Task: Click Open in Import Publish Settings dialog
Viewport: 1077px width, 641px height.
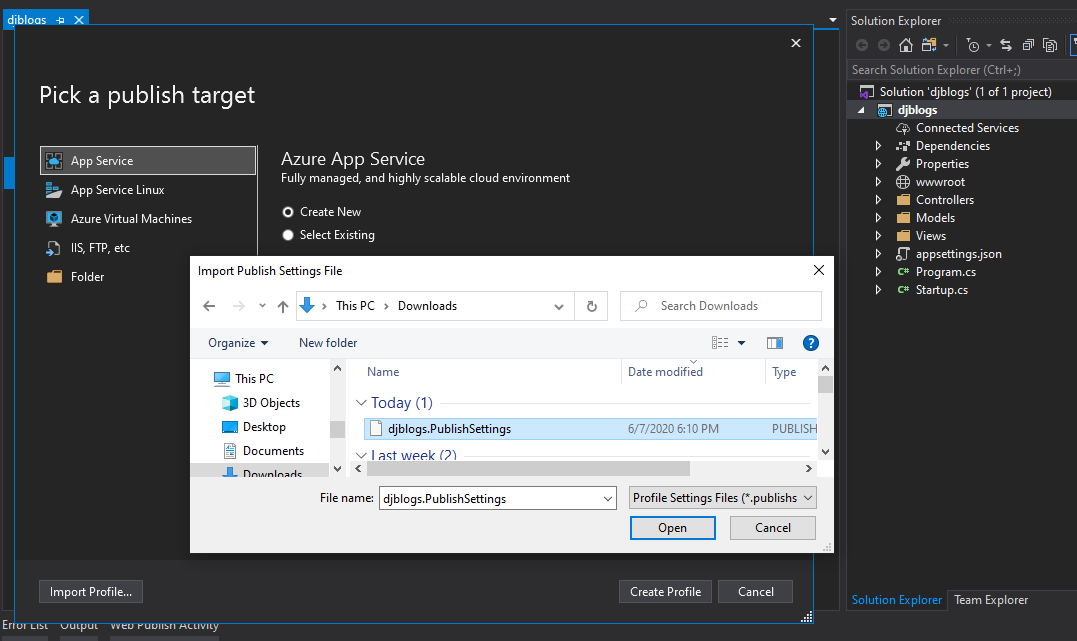Action: pos(672,528)
